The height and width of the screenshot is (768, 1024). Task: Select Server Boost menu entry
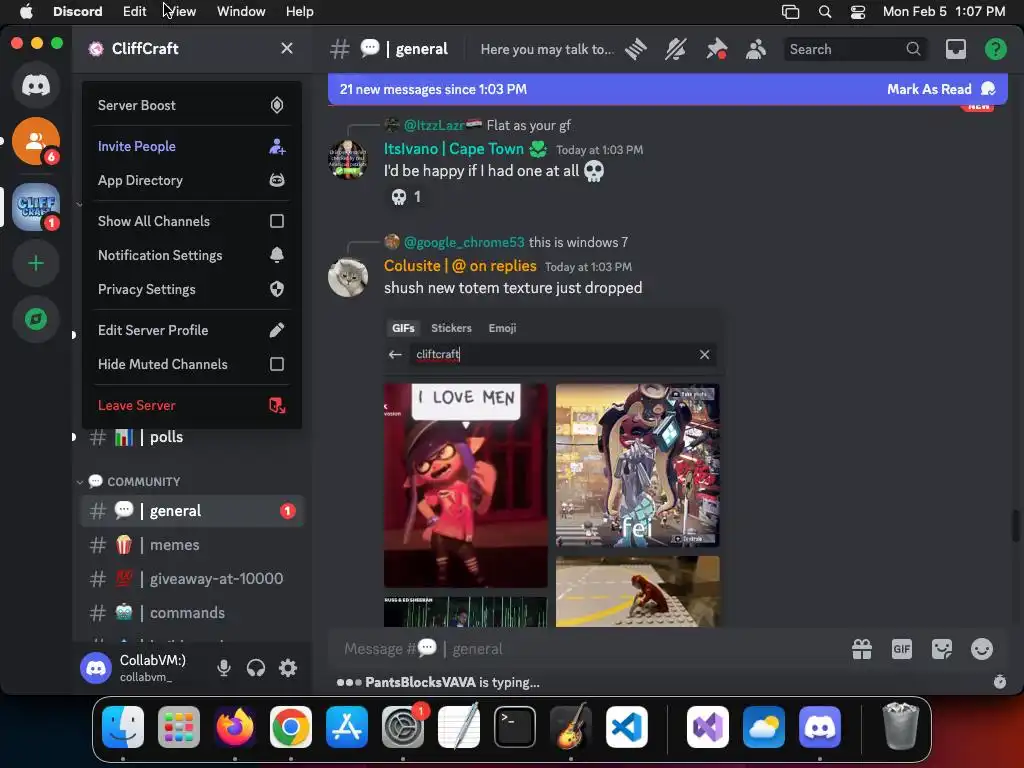(x=191, y=105)
